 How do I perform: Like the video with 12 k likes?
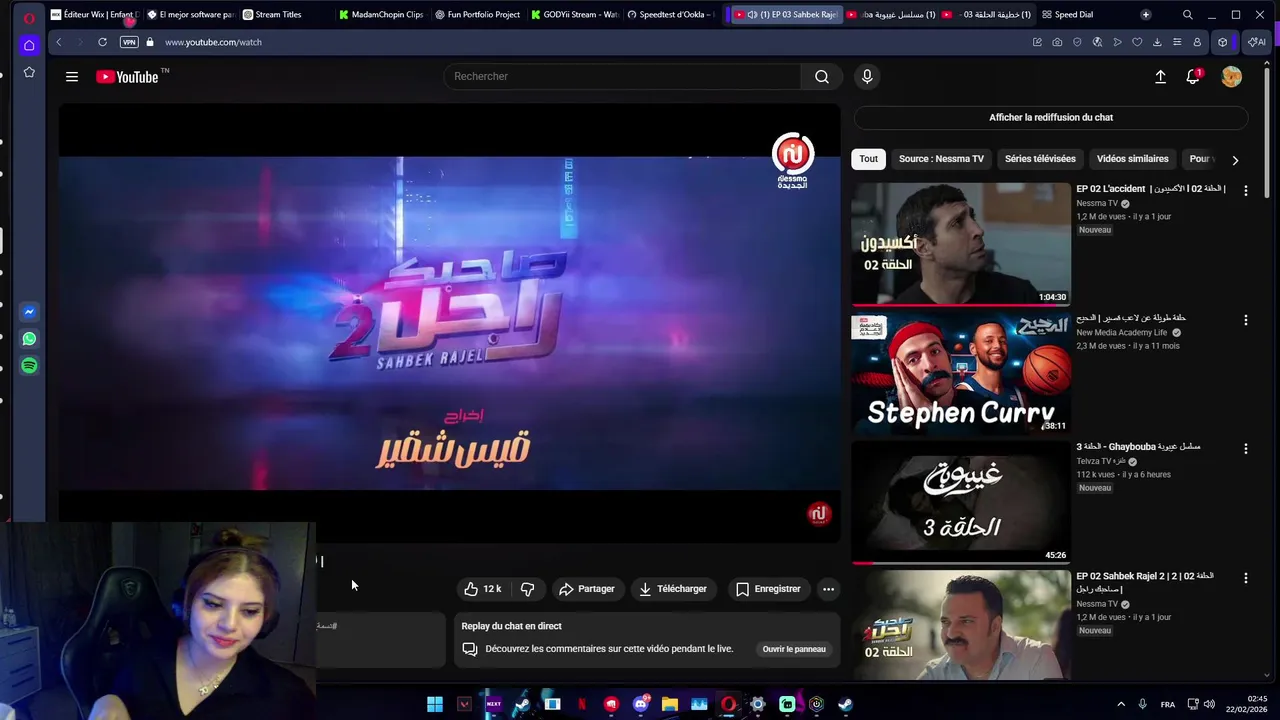pos(483,589)
